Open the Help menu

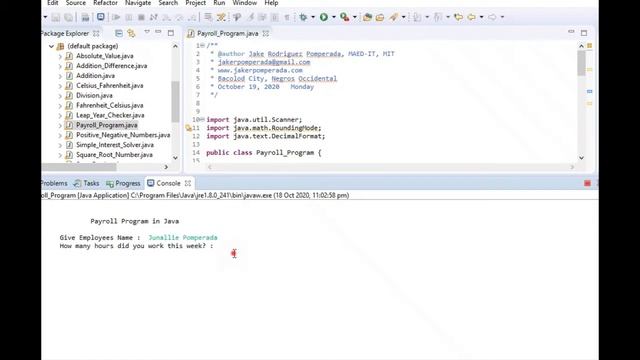[271, 3]
